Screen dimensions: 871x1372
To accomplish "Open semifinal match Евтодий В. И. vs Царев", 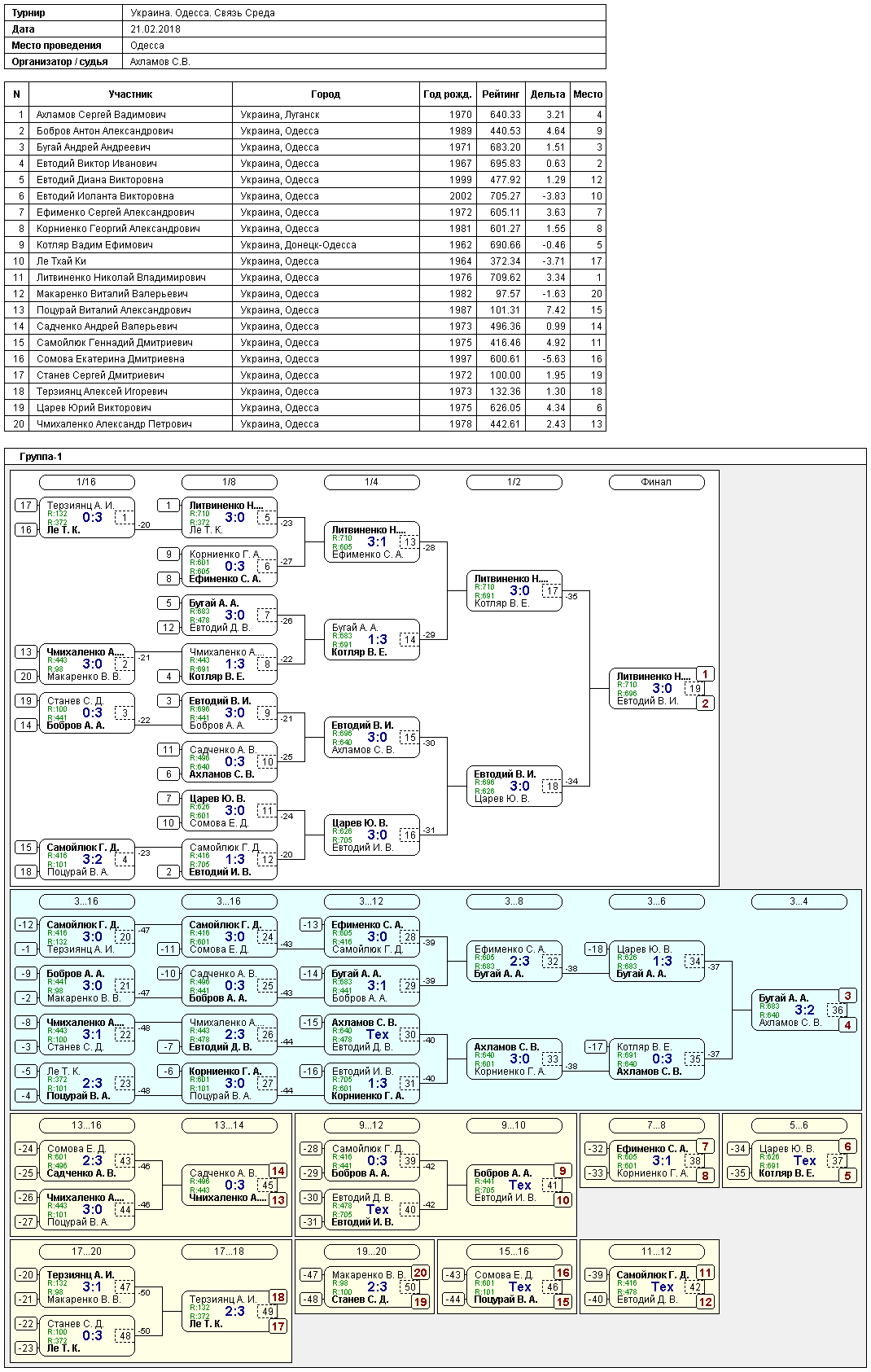I will click(x=514, y=787).
